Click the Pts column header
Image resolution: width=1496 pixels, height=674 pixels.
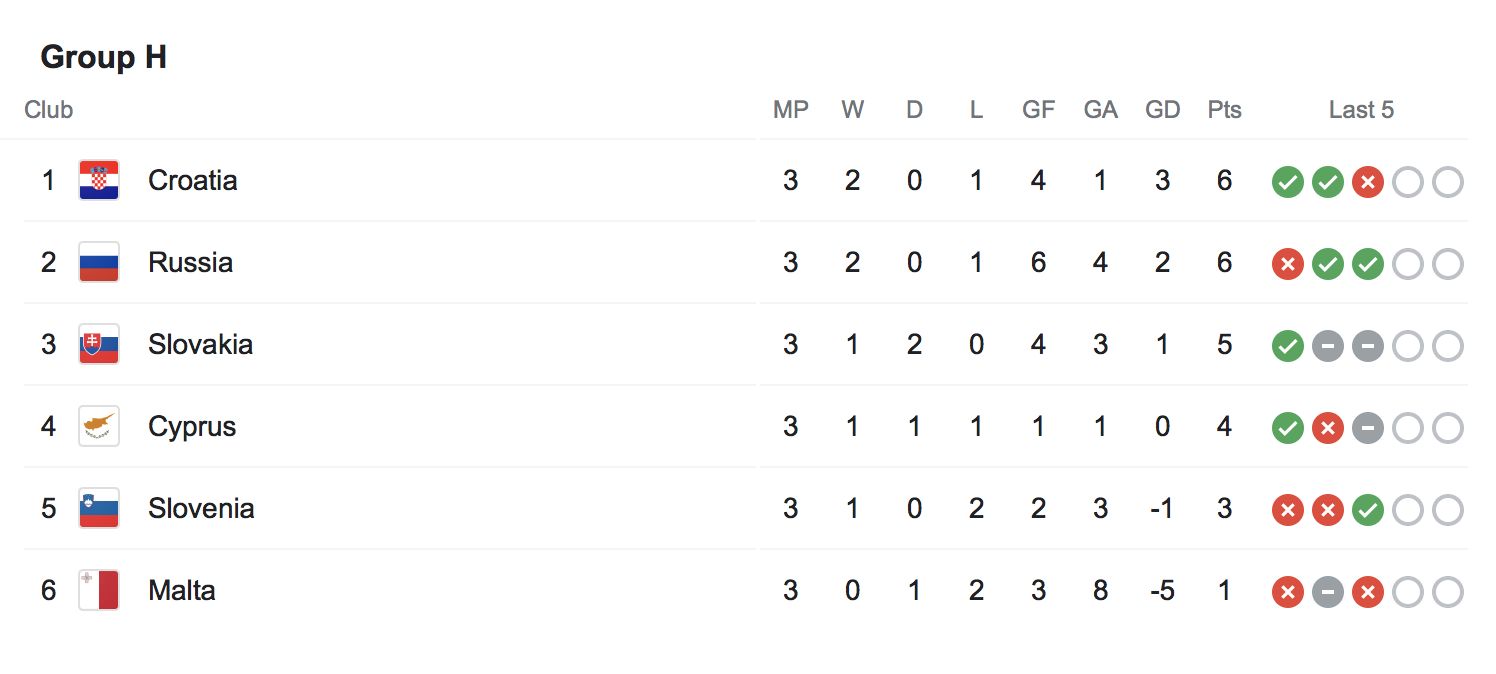(1224, 110)
